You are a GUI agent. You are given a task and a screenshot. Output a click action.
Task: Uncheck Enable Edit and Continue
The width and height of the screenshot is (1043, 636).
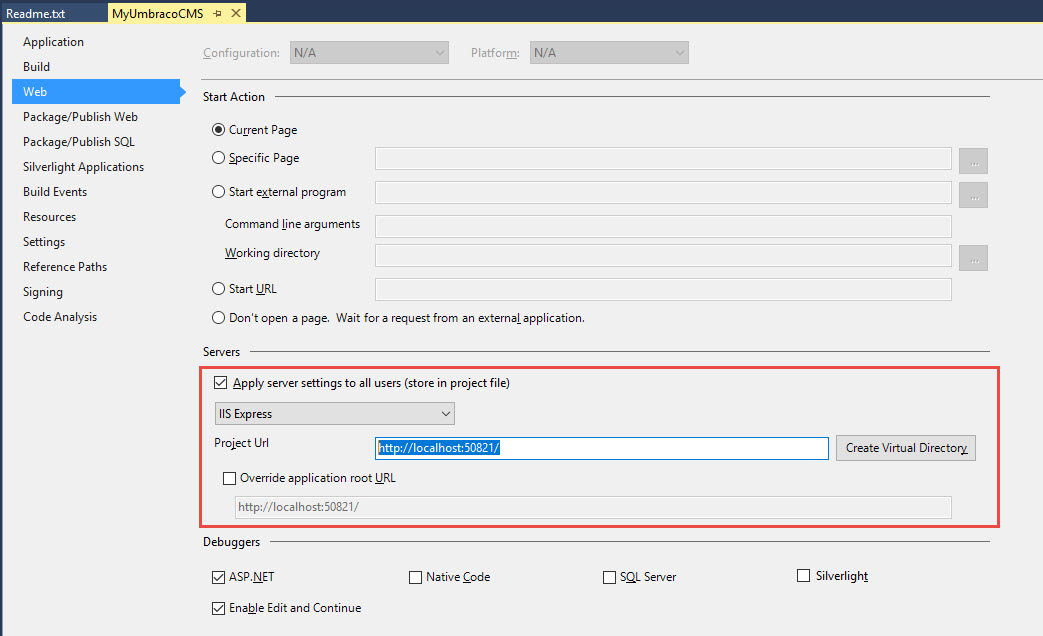coord(219,608)
